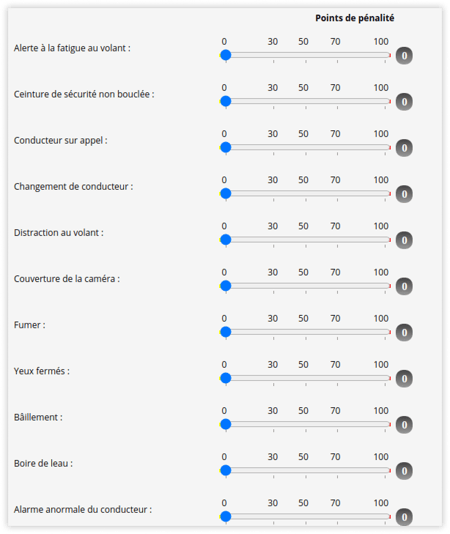Set Couverture de la caméra slider to 50

(306, 286)
